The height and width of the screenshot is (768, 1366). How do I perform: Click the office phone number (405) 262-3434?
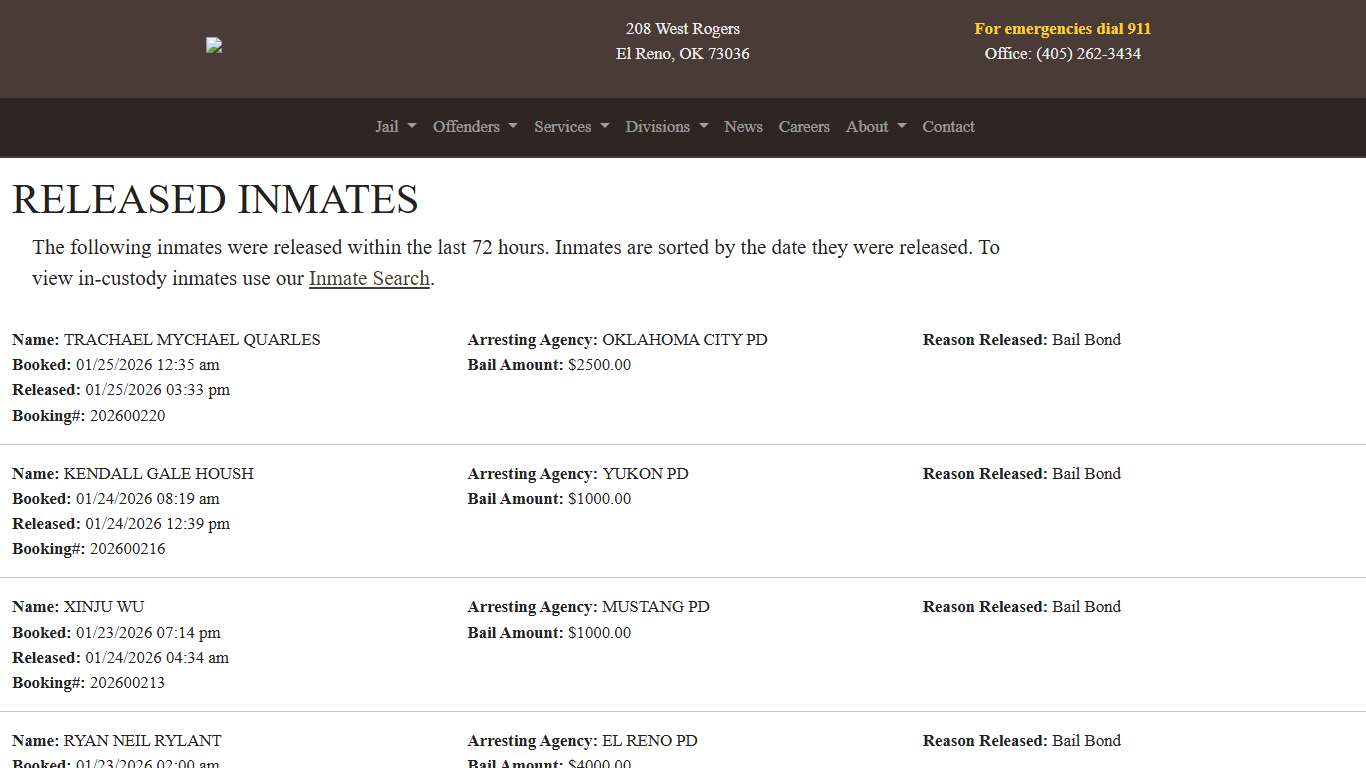(x=1088, y=54)
